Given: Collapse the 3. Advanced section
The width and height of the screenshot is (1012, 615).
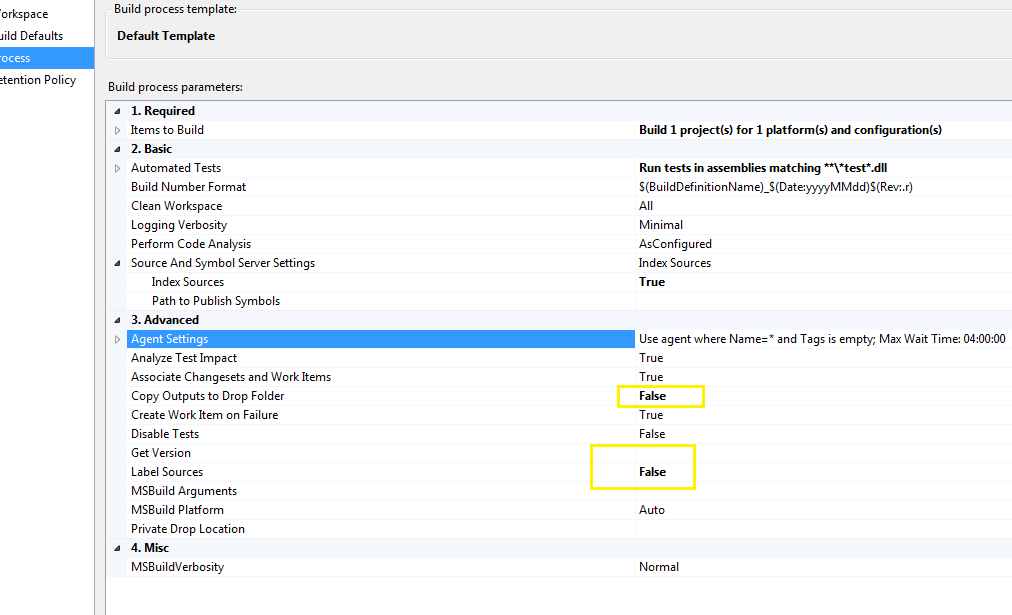Looking at the screenshot, I should [117, 320].
